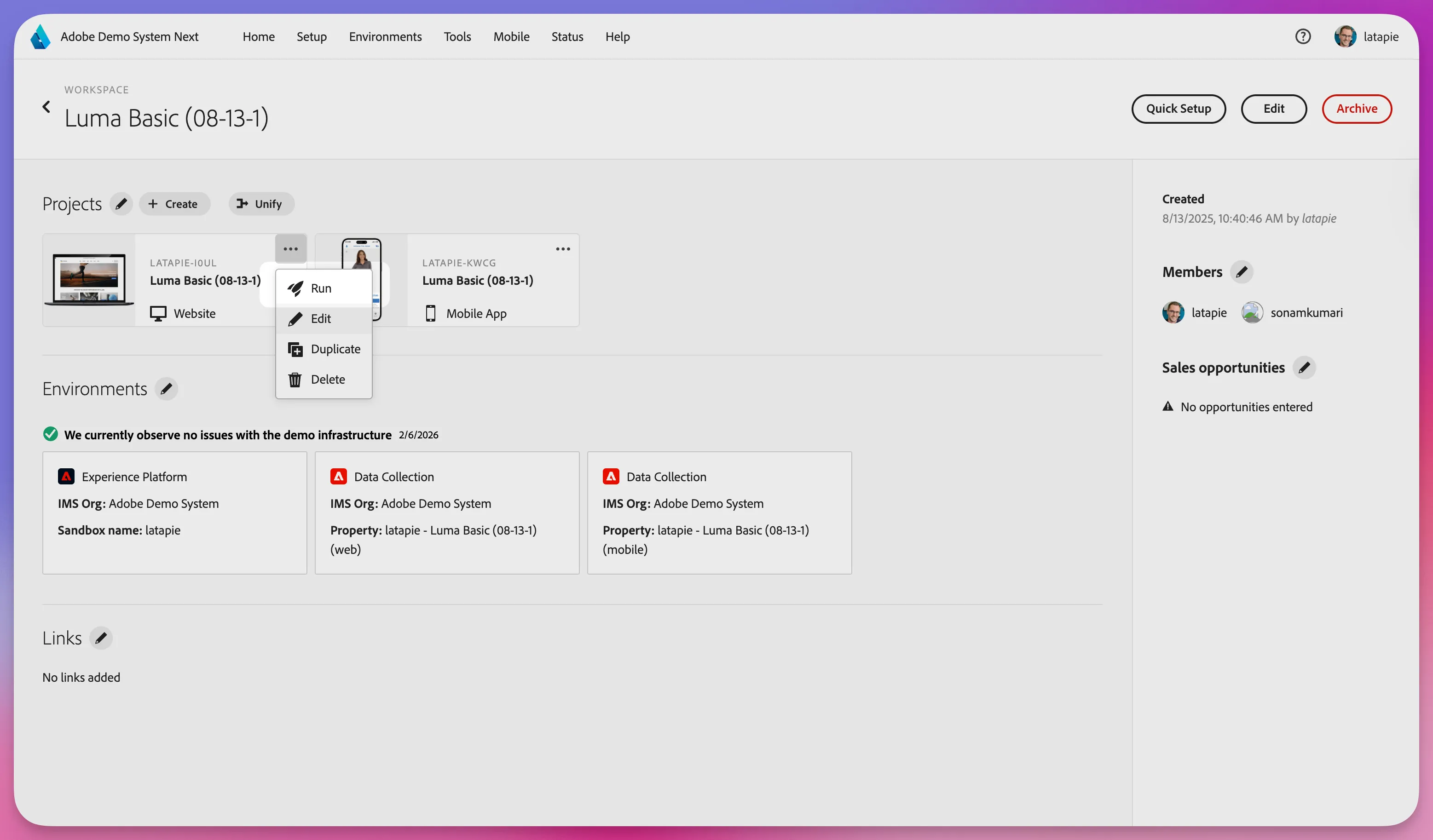The height and width of the screenshot is (840, 1433).
Task: Choose Delete from the project context menu
Action: 324,380
